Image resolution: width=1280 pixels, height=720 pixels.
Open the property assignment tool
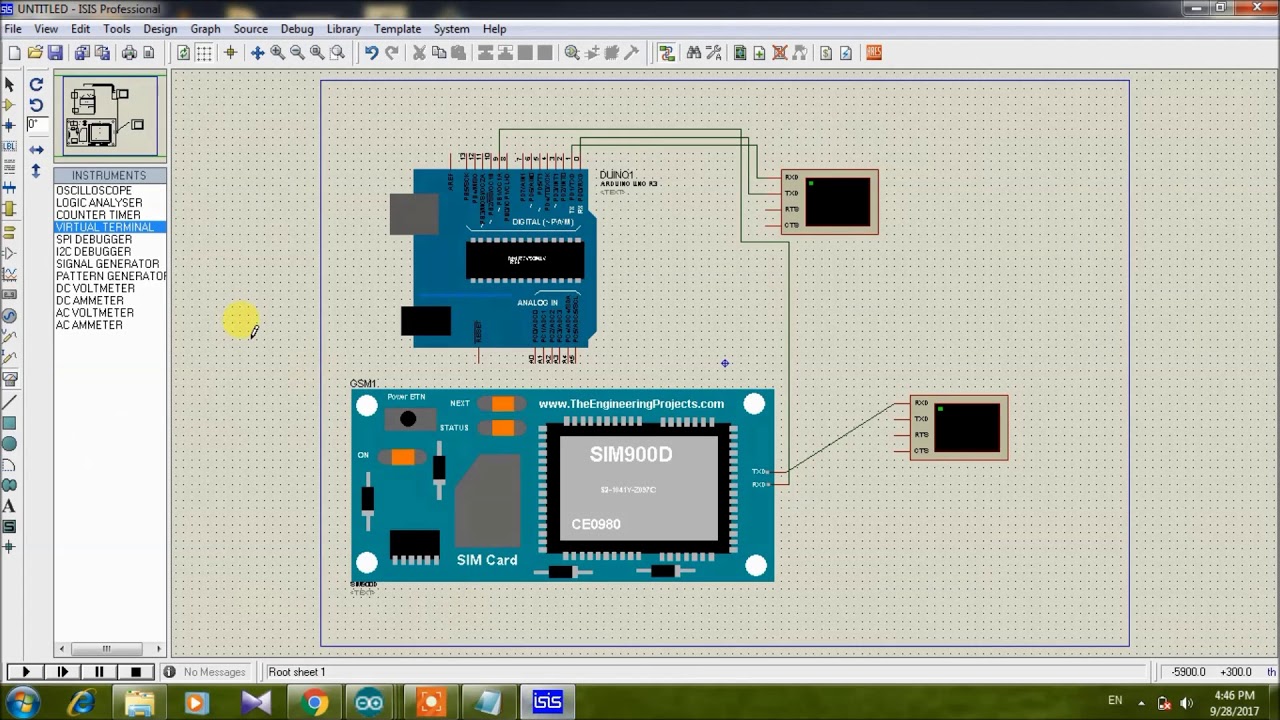(714, 53)
